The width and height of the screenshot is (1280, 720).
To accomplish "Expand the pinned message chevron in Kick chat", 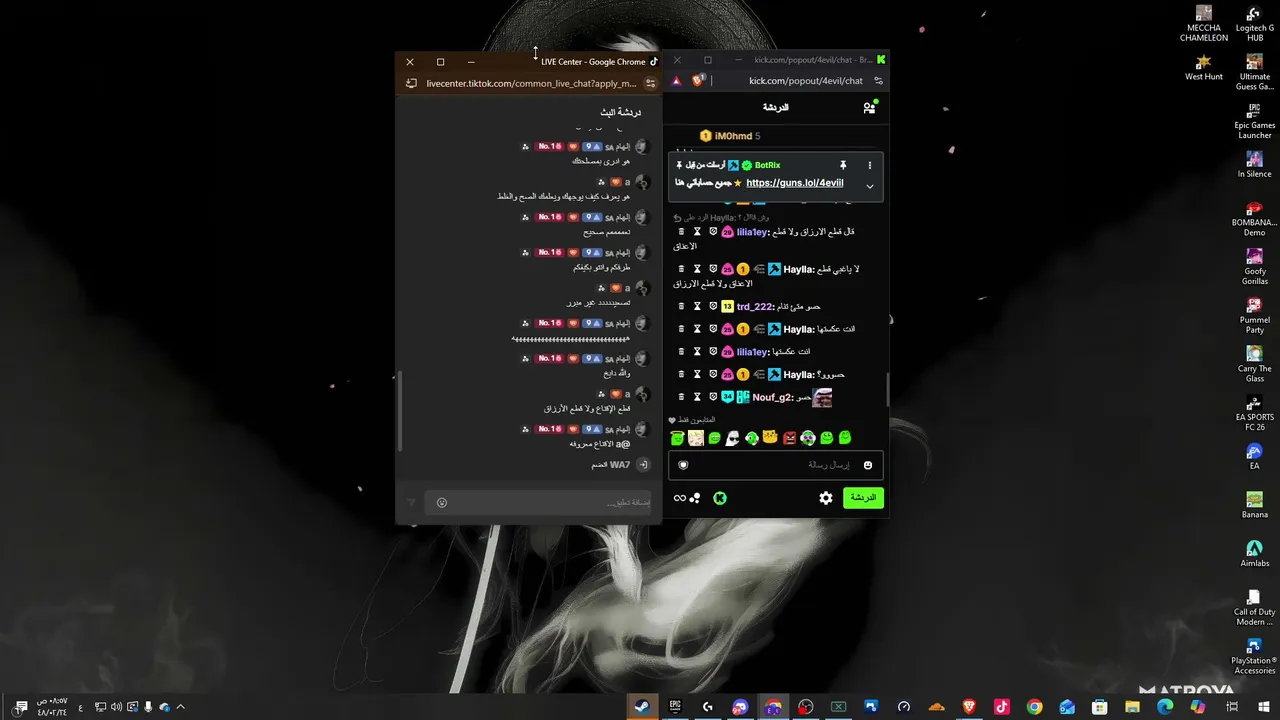I will 870,186.
